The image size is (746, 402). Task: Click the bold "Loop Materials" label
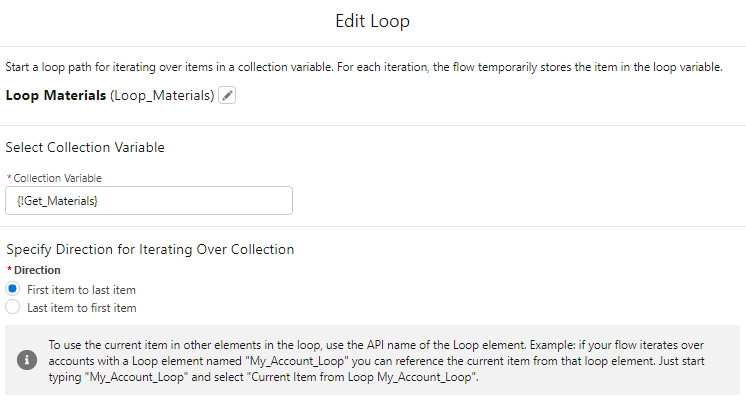pyautogui.click(x=54, y=96)
